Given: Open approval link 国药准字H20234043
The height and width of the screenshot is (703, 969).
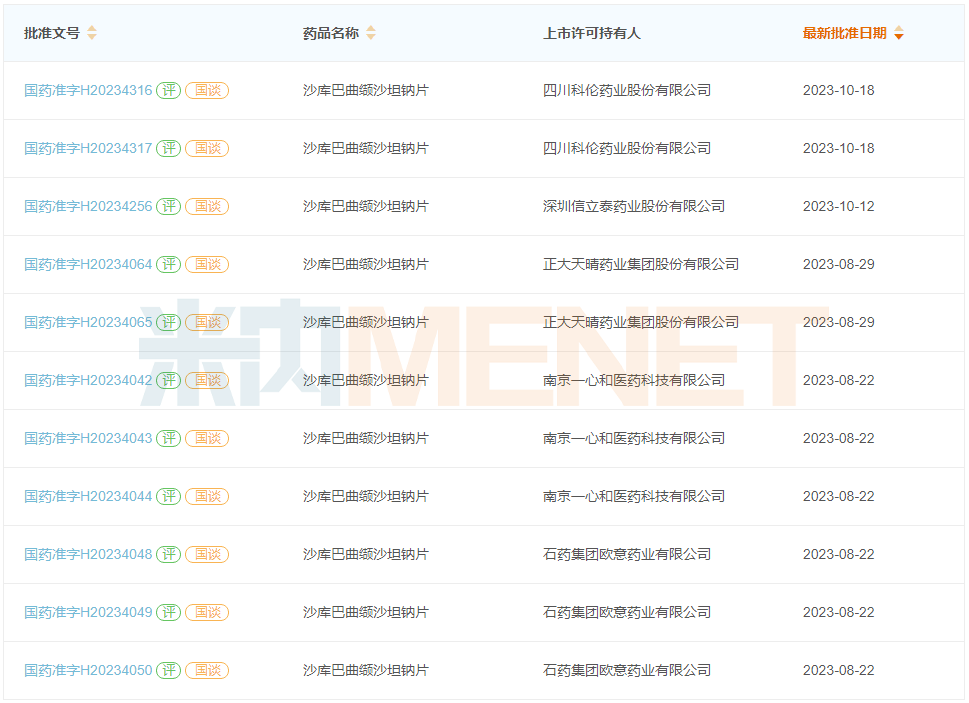Looking at the screenshot, I should [x=88, y=439].
